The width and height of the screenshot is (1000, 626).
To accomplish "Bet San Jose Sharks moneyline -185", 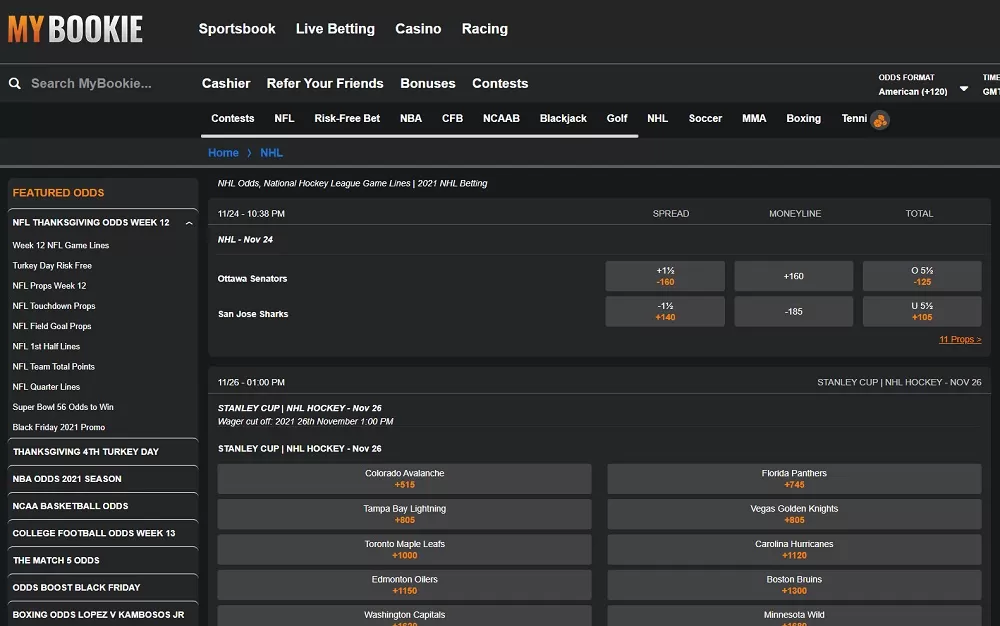I will point(793,312).
